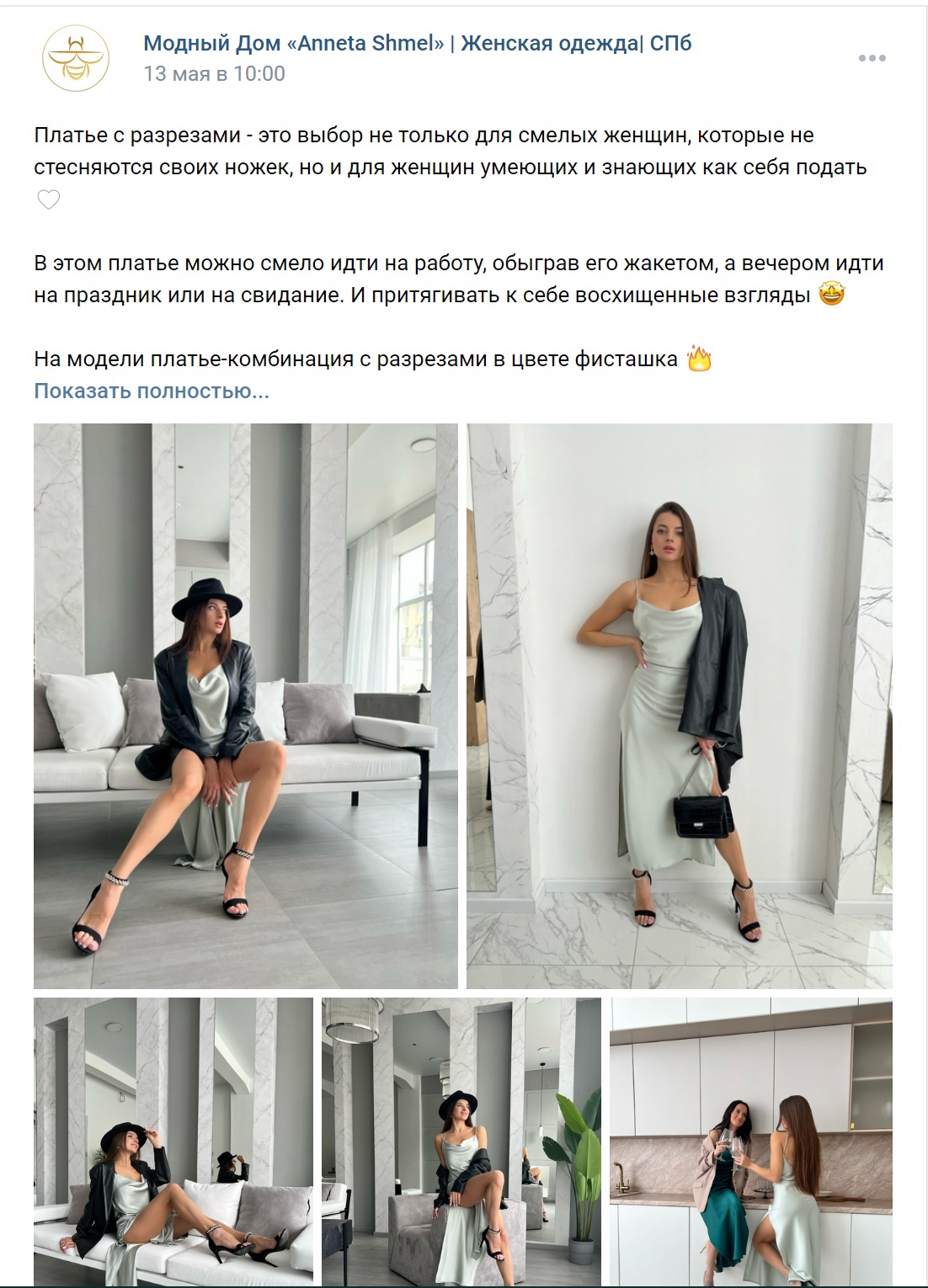Click the post date 13 мая в 10:00
The height and width of the screenshot is (1288, 928).
click(215, 74)
